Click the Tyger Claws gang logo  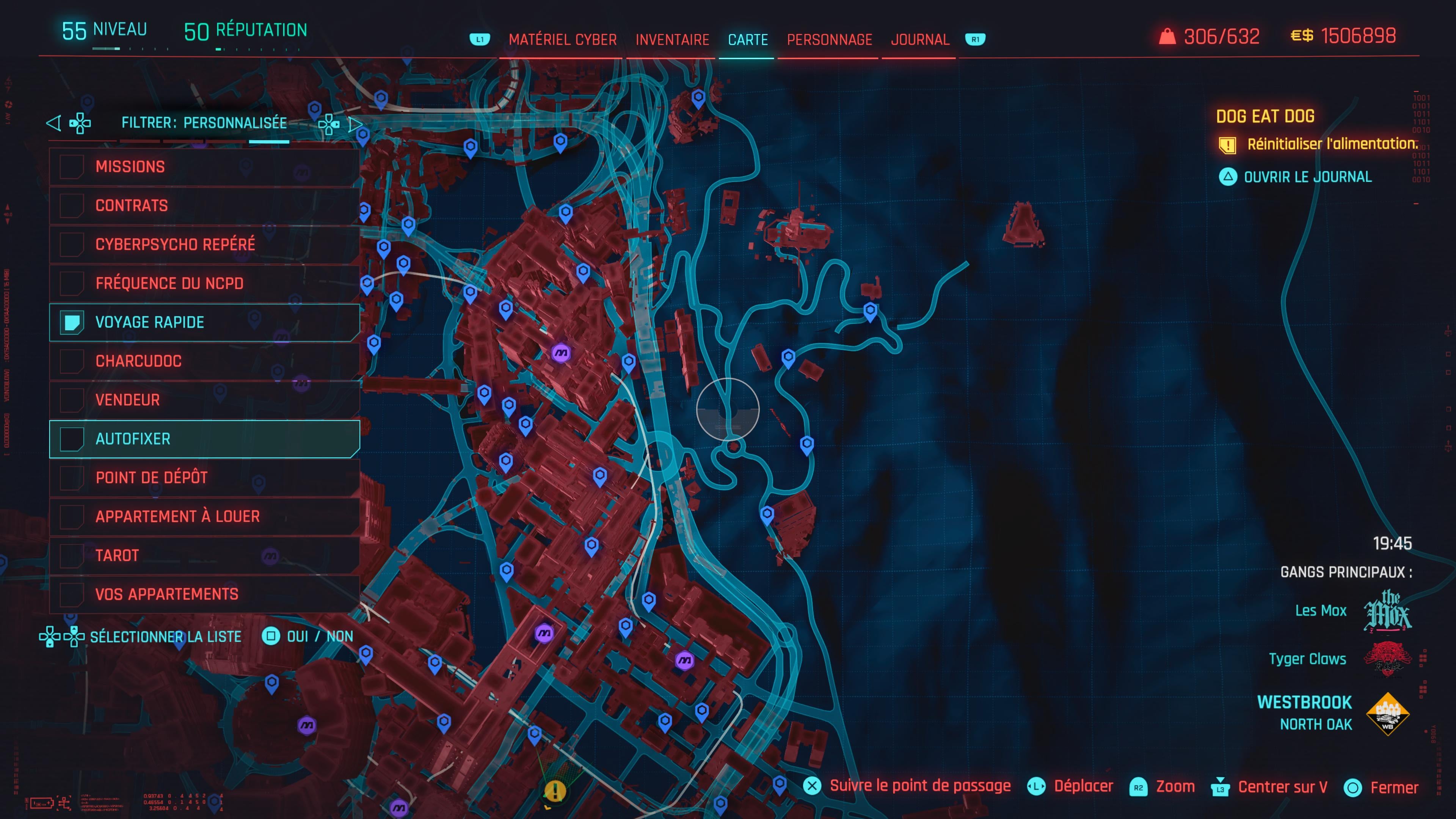pos(1388,659)
